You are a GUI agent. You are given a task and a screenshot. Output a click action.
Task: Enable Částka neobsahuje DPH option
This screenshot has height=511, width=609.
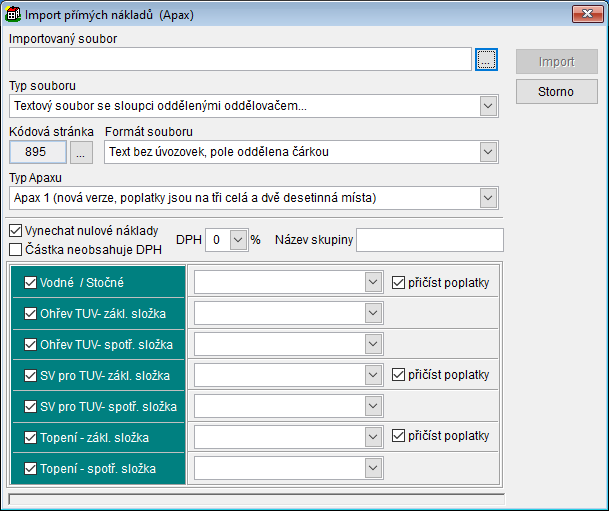click(x=15, y=249)
